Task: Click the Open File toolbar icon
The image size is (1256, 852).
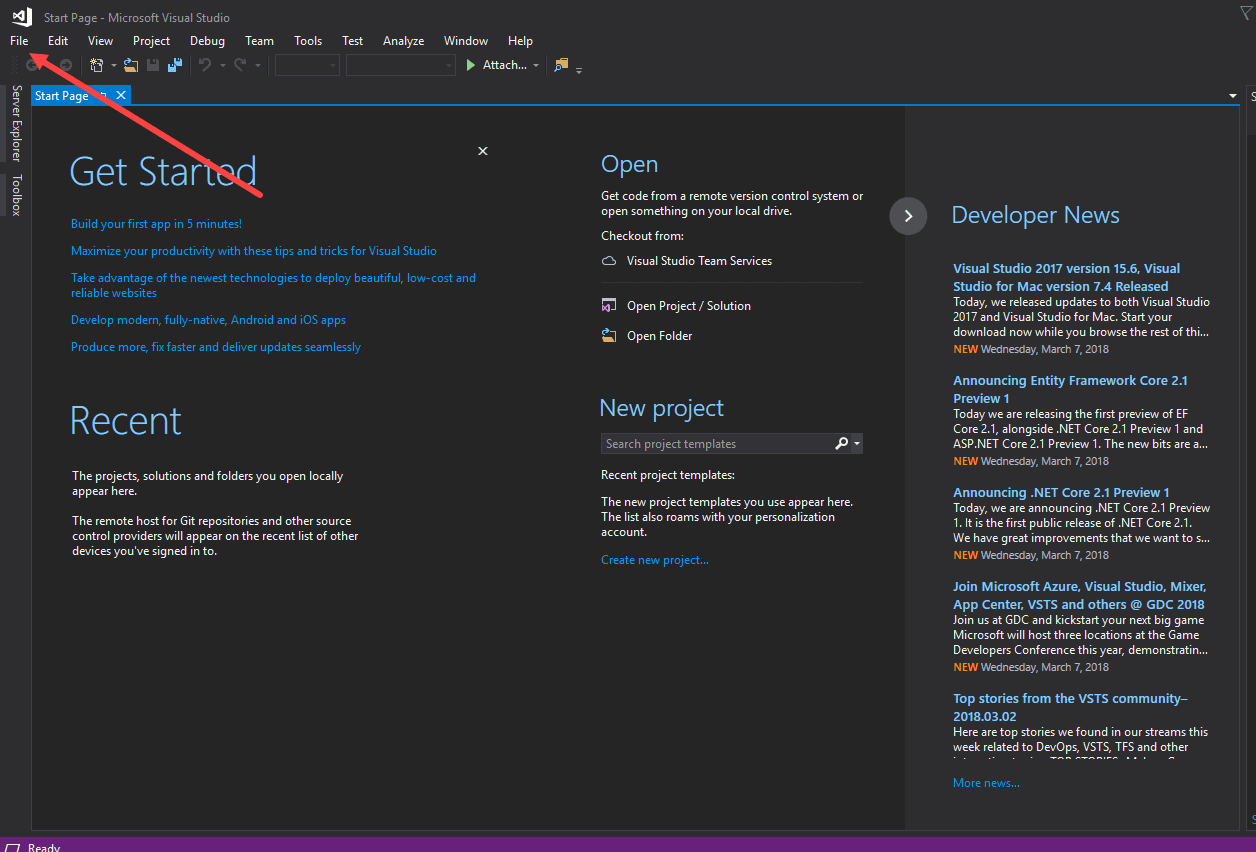Action: tap(131, 64)
